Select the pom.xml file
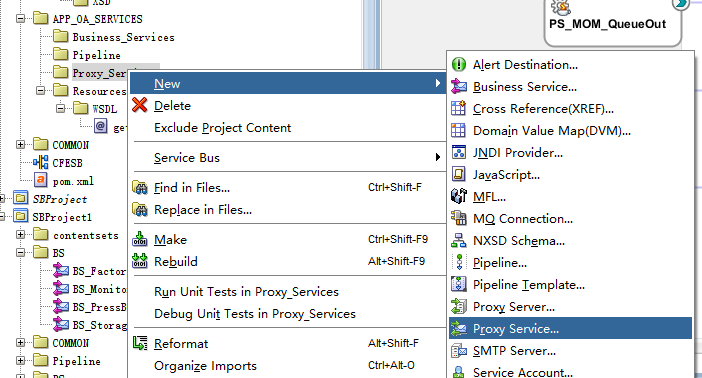The image size is (702, 378). pos(73,181)
